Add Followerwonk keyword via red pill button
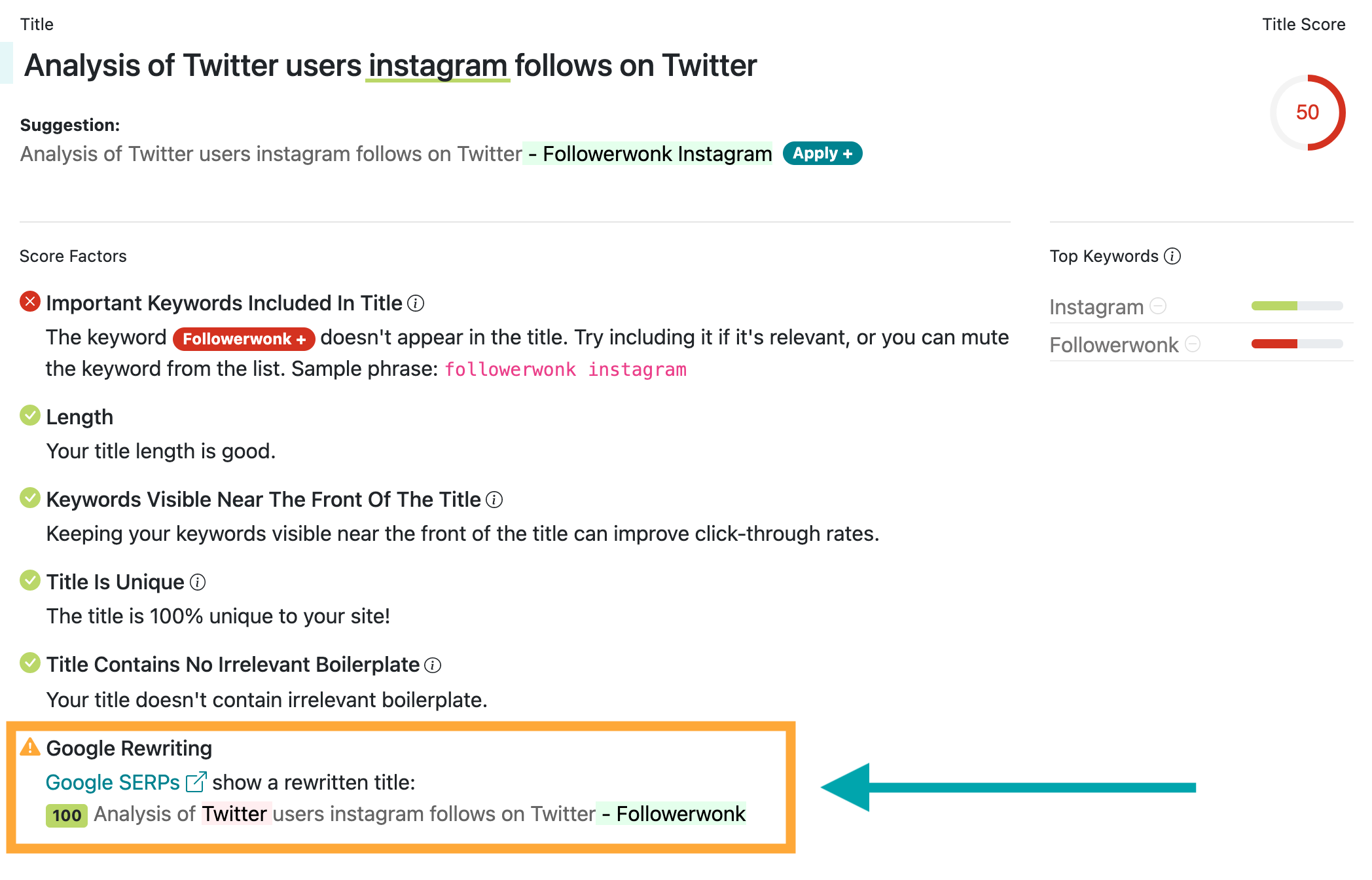This screenshot has width=1372, height=880. [244, 339]
